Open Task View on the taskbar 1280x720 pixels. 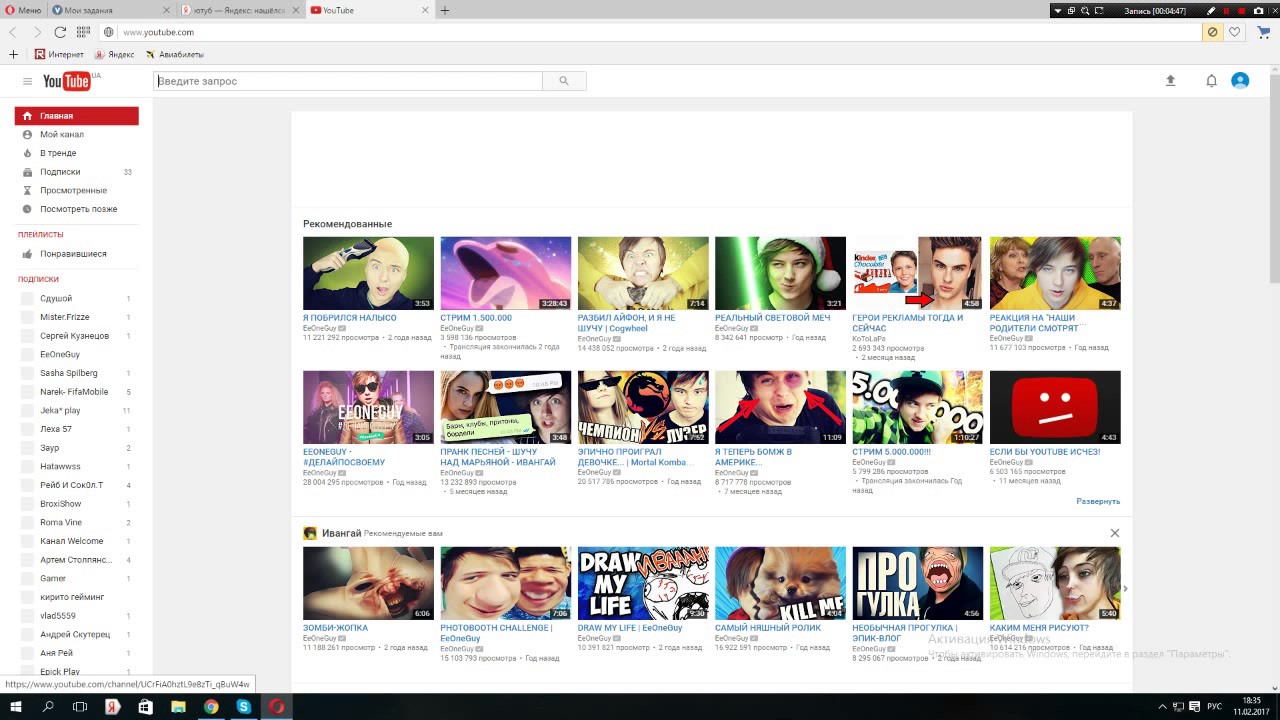pos(80,706)
